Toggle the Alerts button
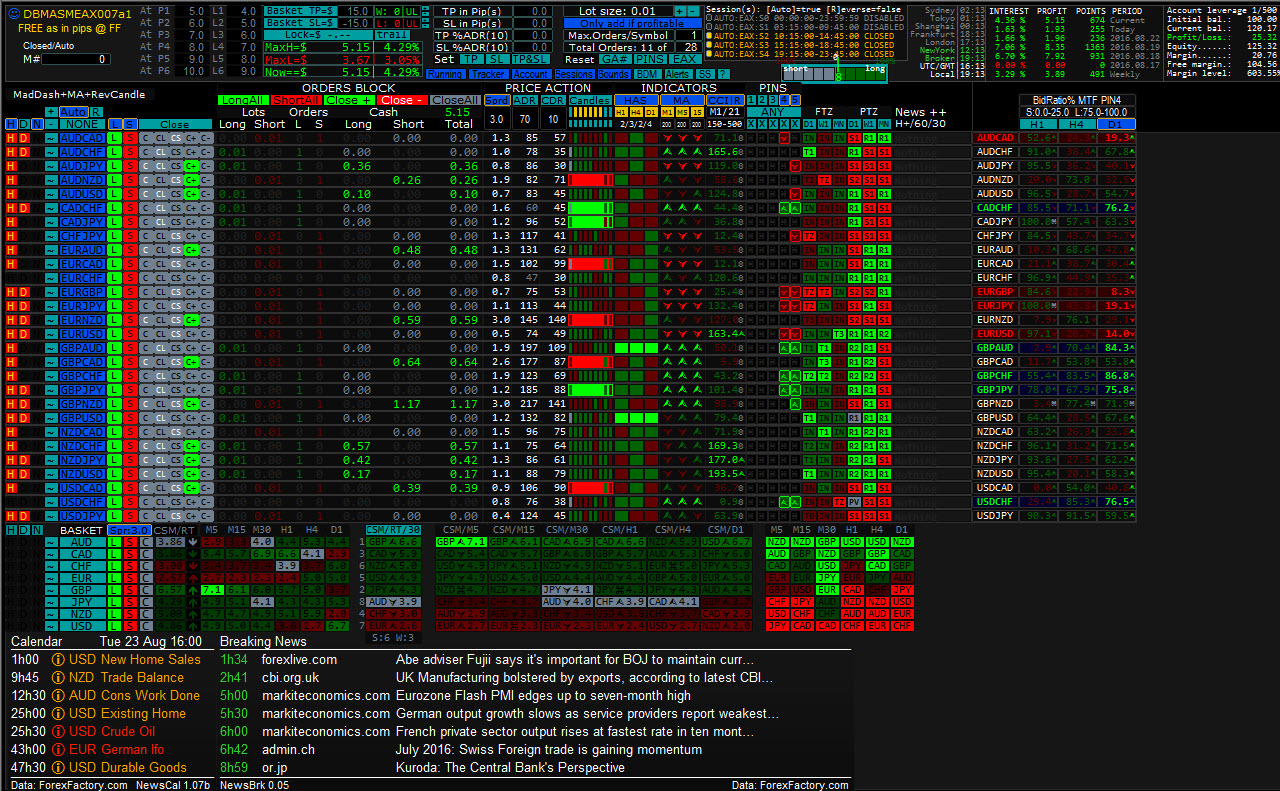 (x=678, y=74)
